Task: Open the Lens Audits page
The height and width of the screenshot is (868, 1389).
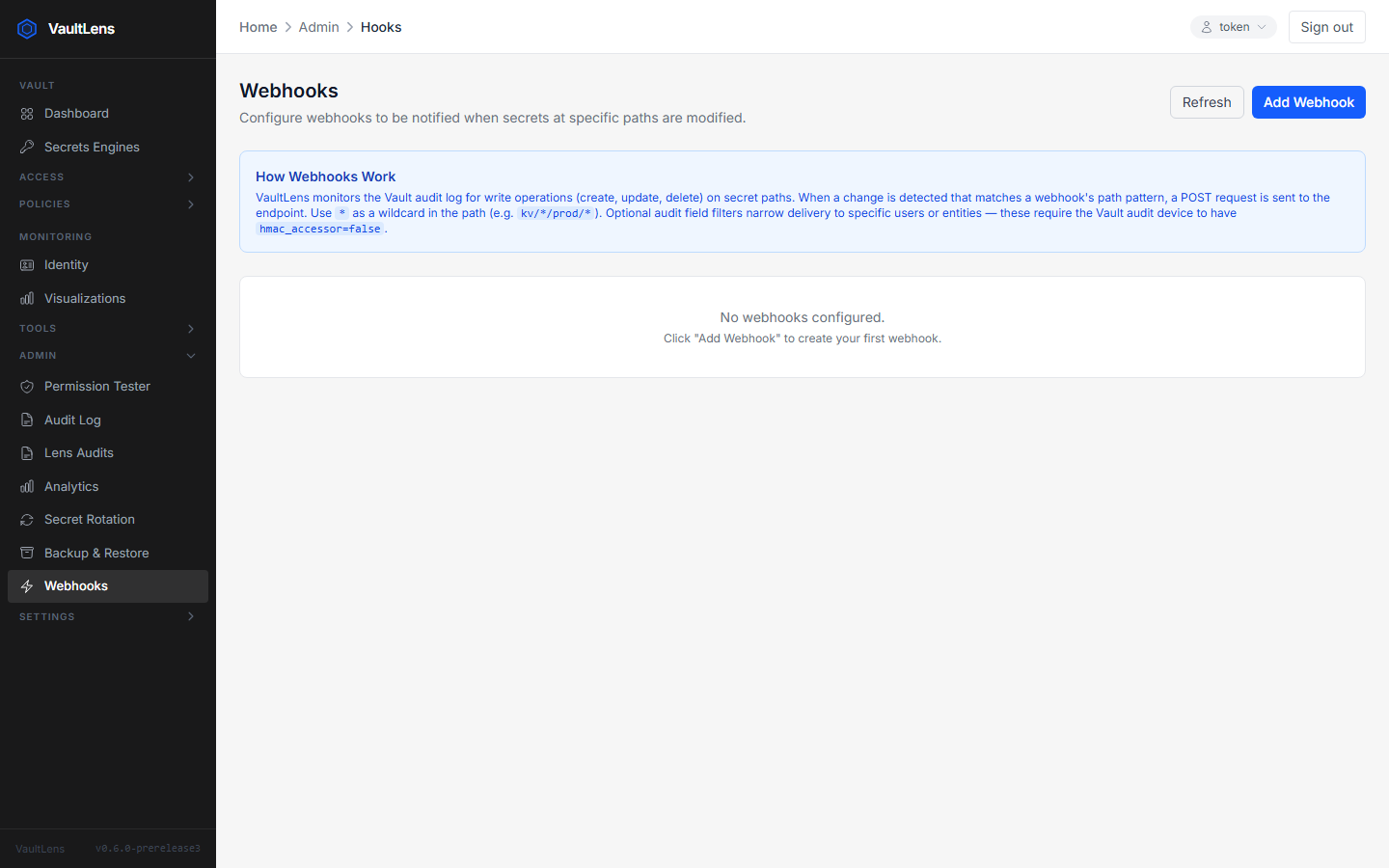Action: tap(108, 453)
